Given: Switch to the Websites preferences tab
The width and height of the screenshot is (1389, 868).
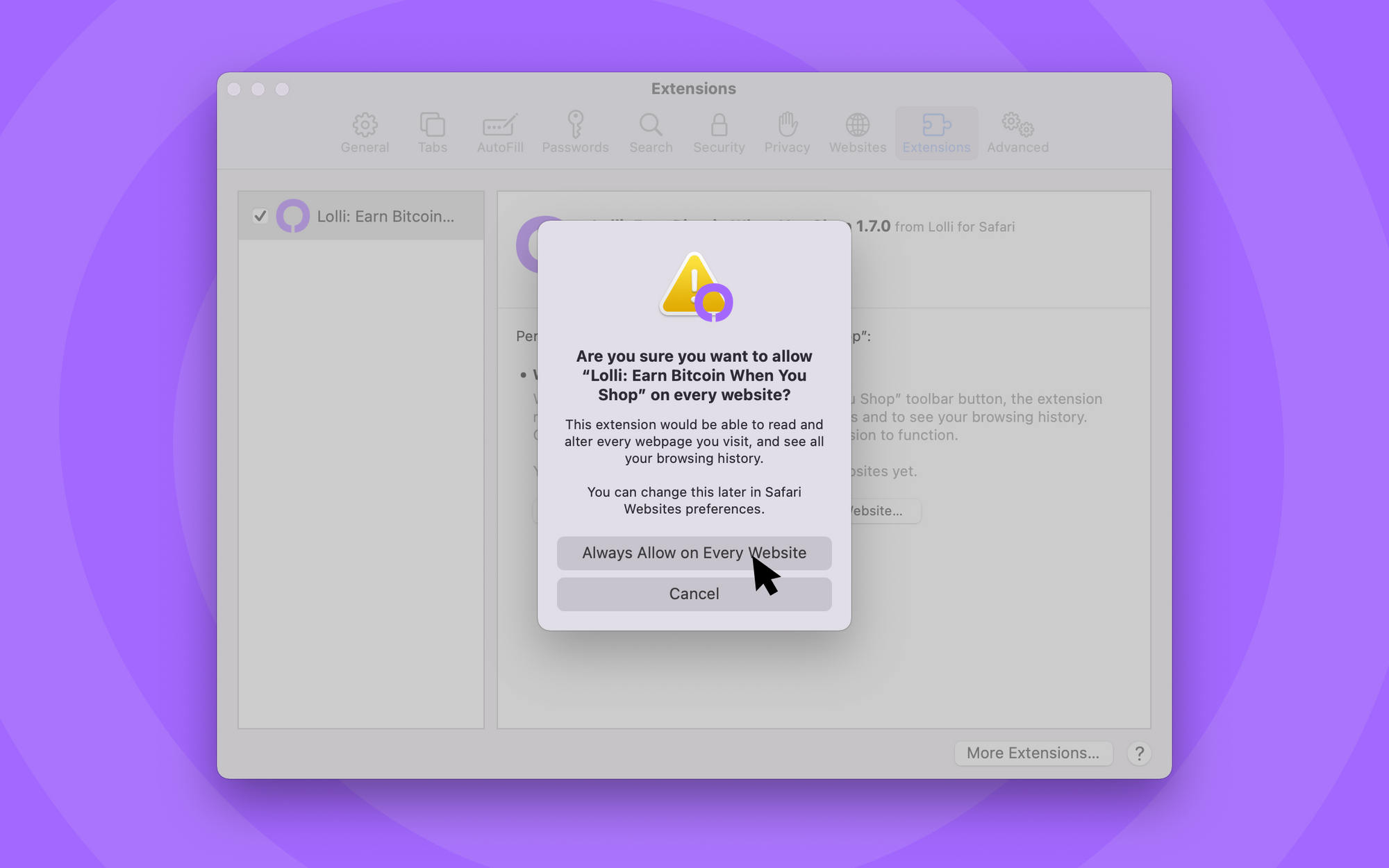Looking at the screenshot, I should pos(858,133).
